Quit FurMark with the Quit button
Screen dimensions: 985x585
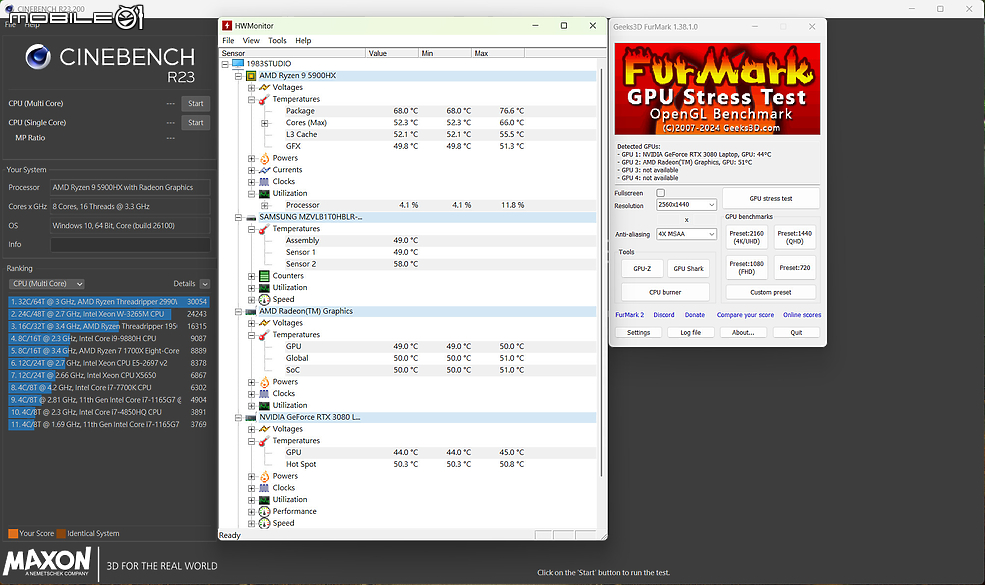[796, 332]
